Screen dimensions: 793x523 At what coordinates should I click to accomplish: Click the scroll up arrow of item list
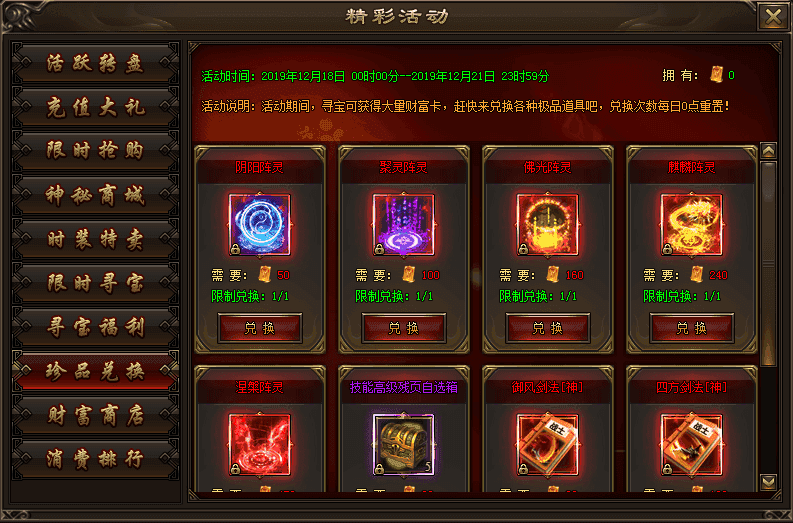point(768,150)
